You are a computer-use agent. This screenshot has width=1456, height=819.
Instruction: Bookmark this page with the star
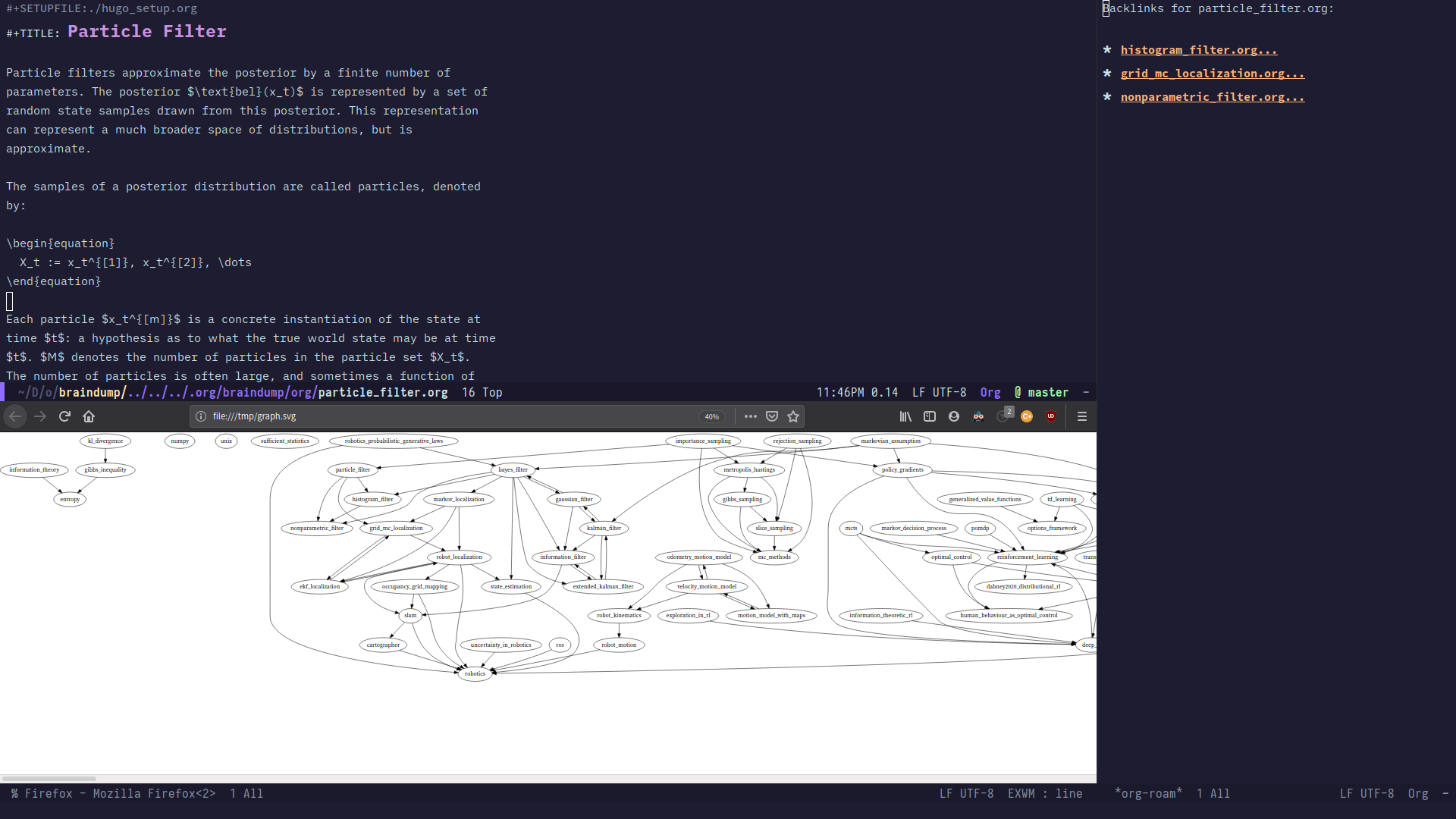tap(793, 416)
